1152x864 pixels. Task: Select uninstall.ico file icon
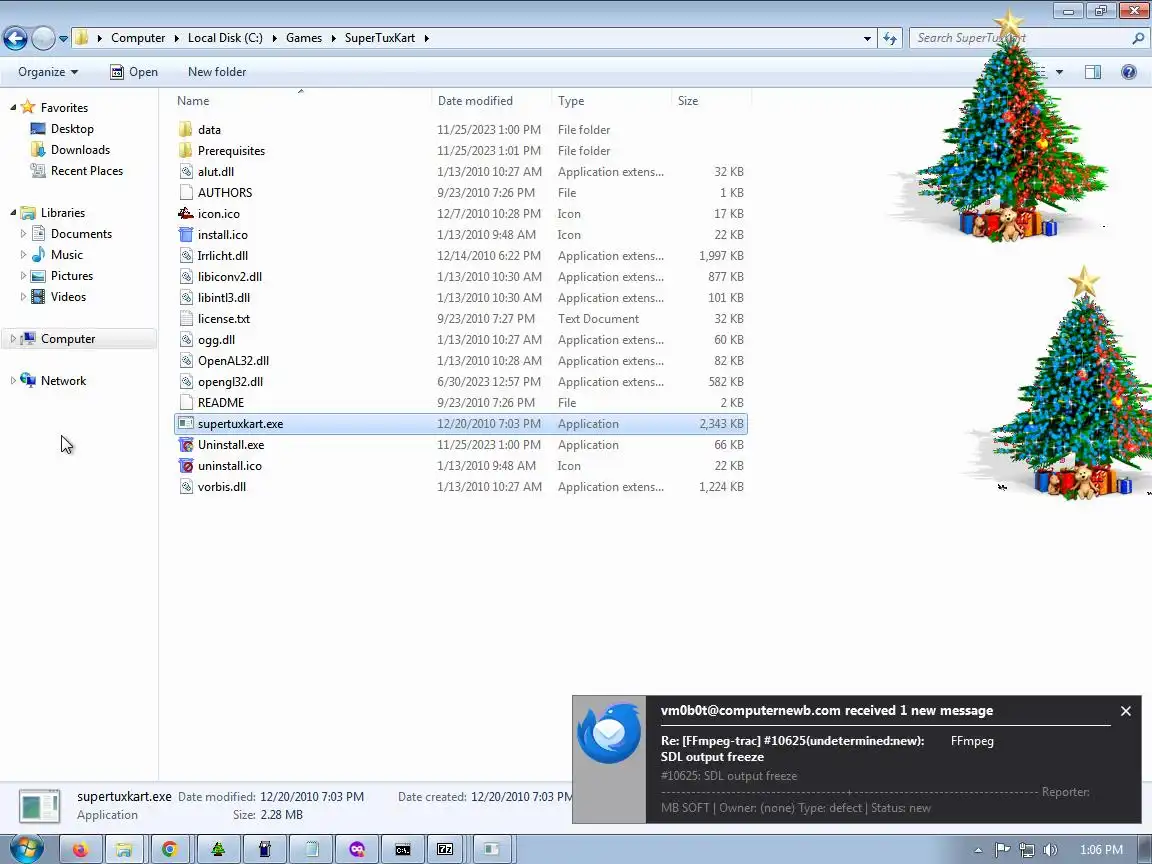[x=186, y=467]
